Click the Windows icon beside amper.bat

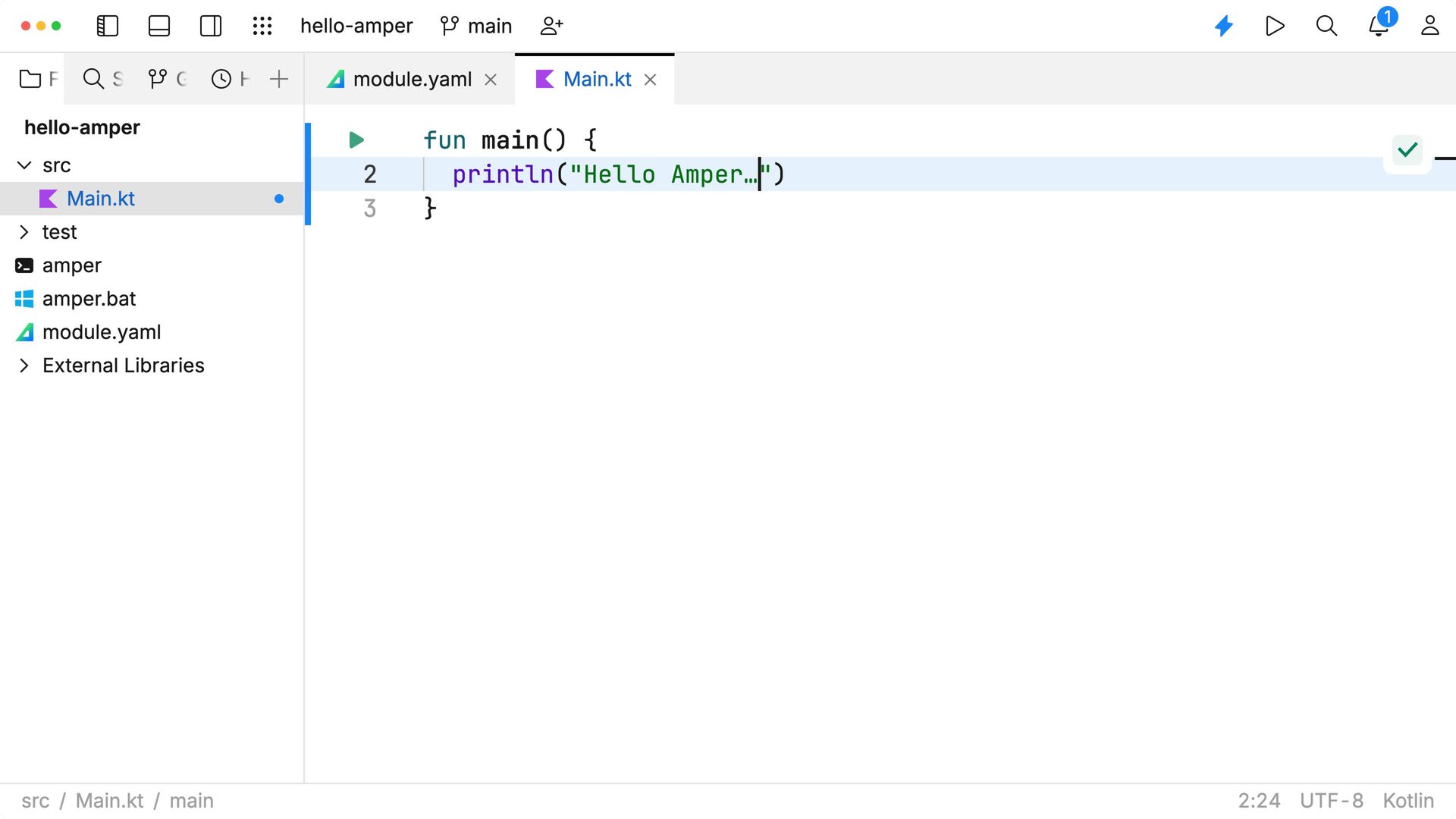pos(24,299)
